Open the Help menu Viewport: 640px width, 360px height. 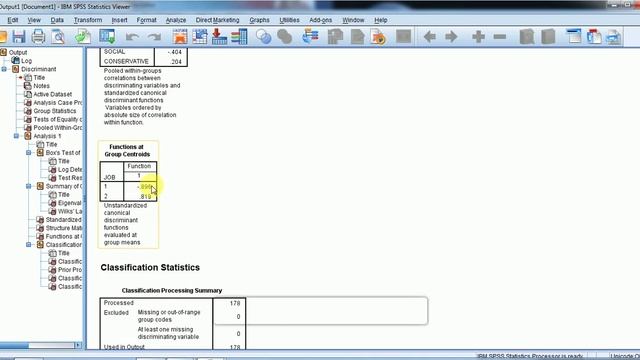[x=380, y=20]
